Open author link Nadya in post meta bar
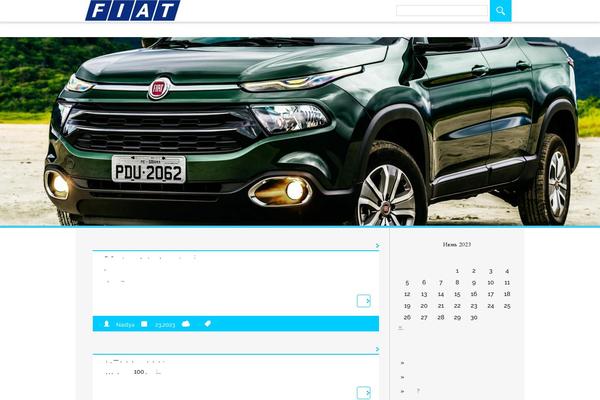Screen dimensions: 600x400 click(x=125, y=325)
